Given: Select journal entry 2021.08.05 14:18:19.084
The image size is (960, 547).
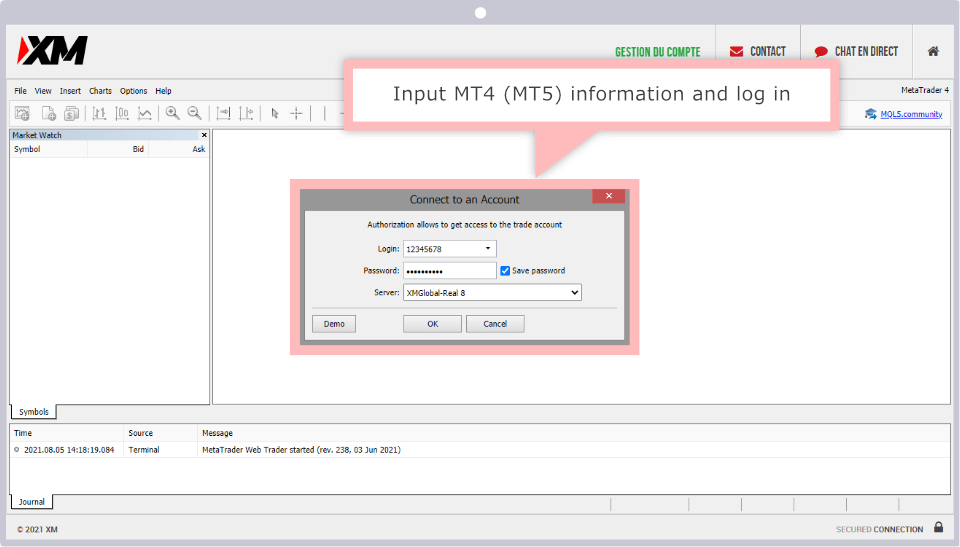Looking at the screenshot, I should coord(69,450).
